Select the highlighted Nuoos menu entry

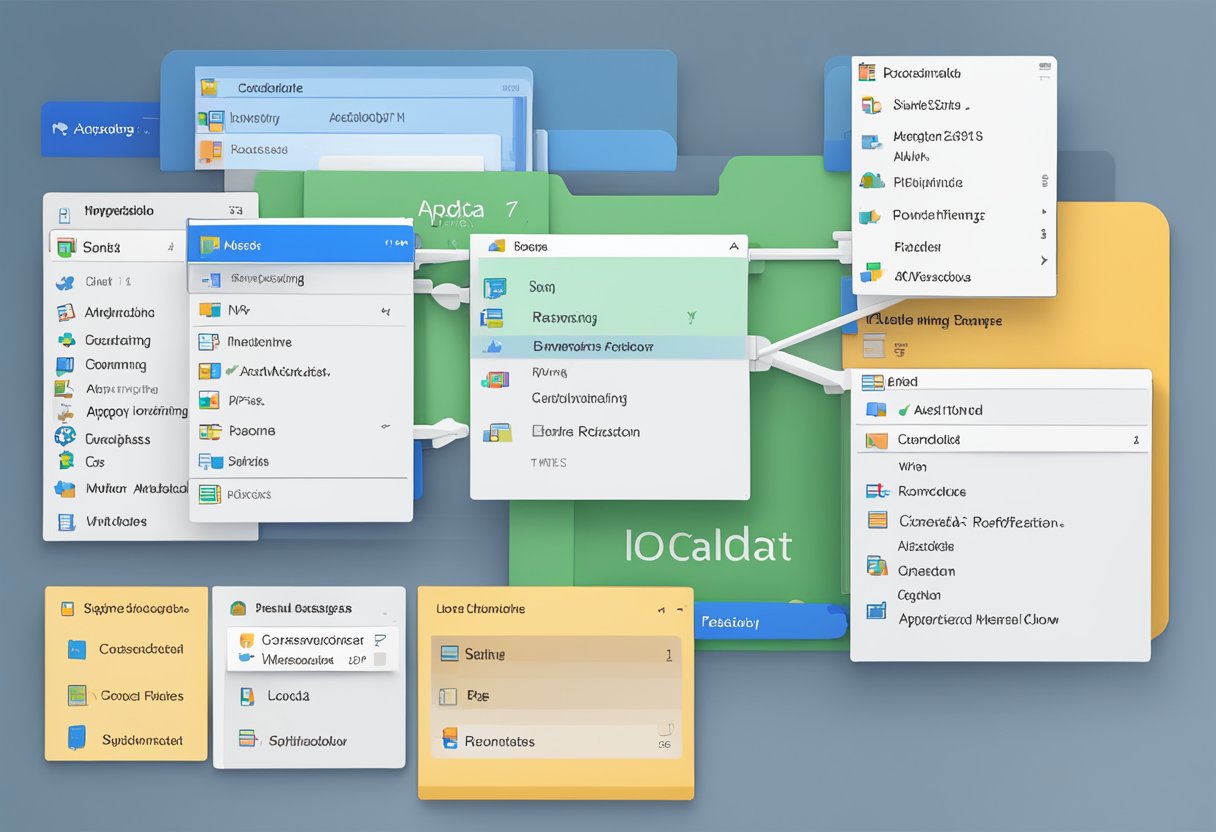tap(300, 244)
